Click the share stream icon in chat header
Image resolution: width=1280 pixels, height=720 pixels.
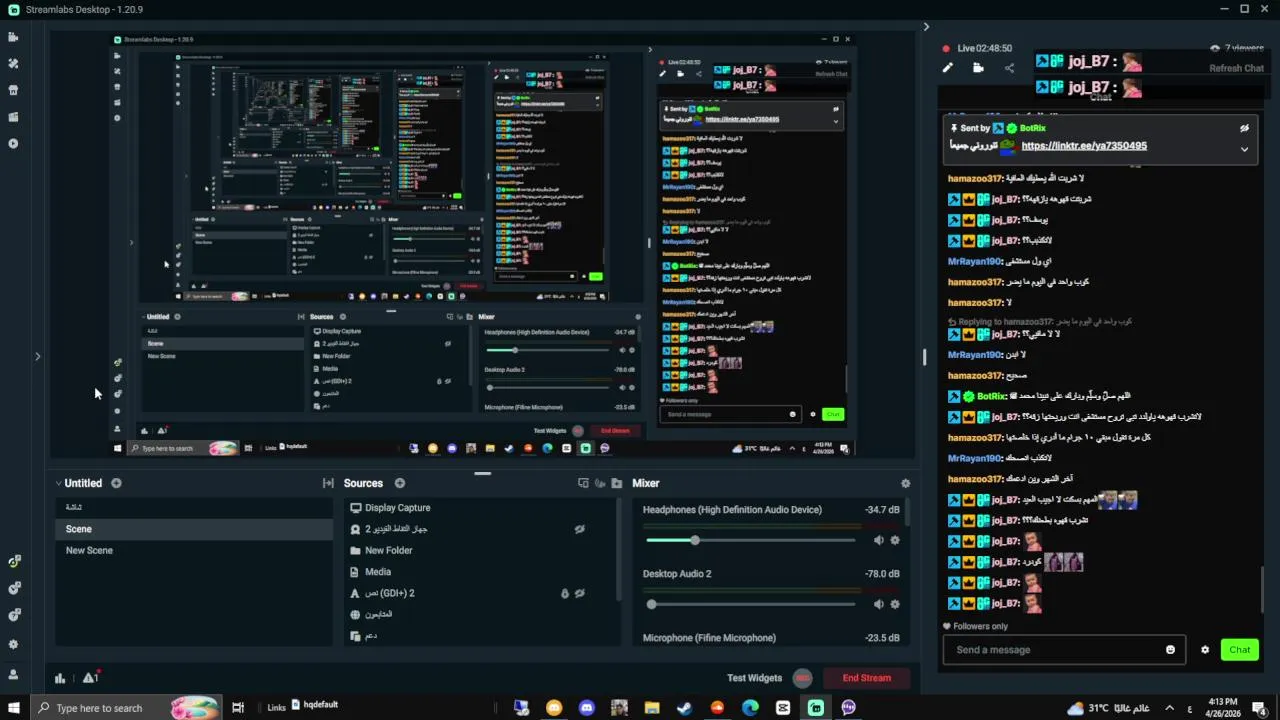pos(1009,68)
